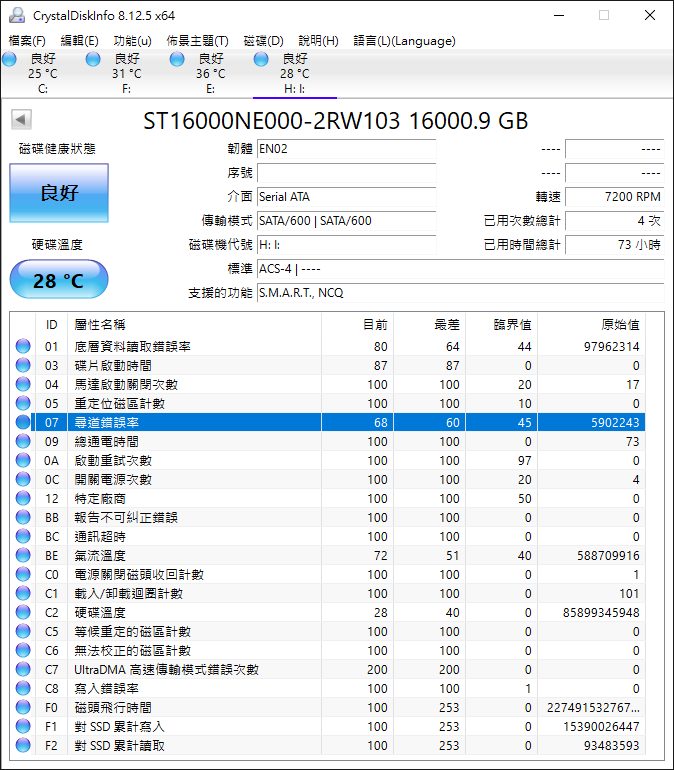Image resolution: width=674 pixels, height=770 pixels.
Task: Click the status orb for attribute 0A
Action: pyautogui.click(x=23, y=460)
